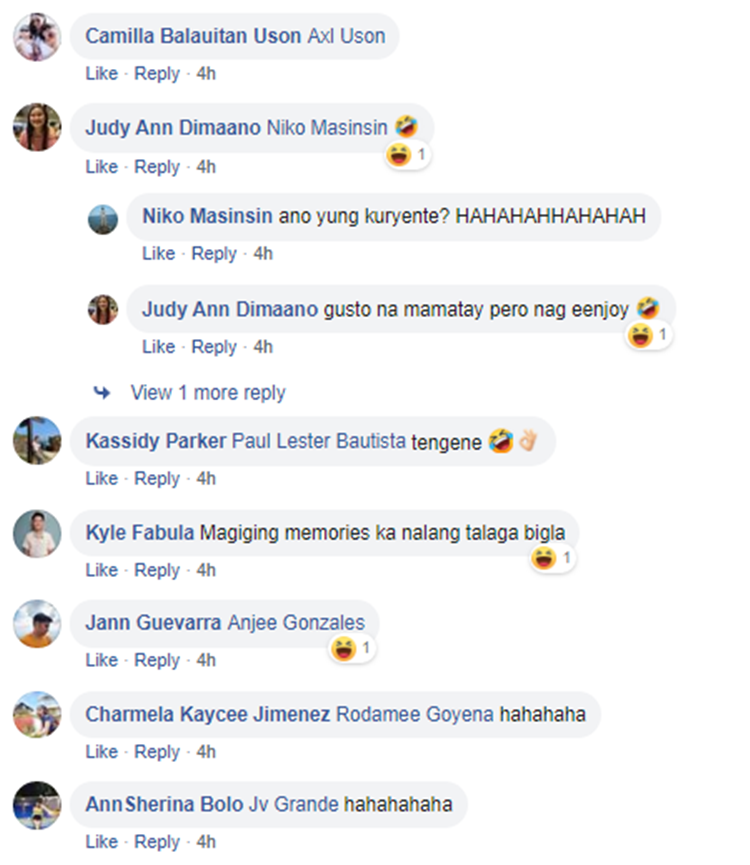Open Niko Masinsin's small avatar in the reply
This screenshot has height=865, width=750.
103,220
